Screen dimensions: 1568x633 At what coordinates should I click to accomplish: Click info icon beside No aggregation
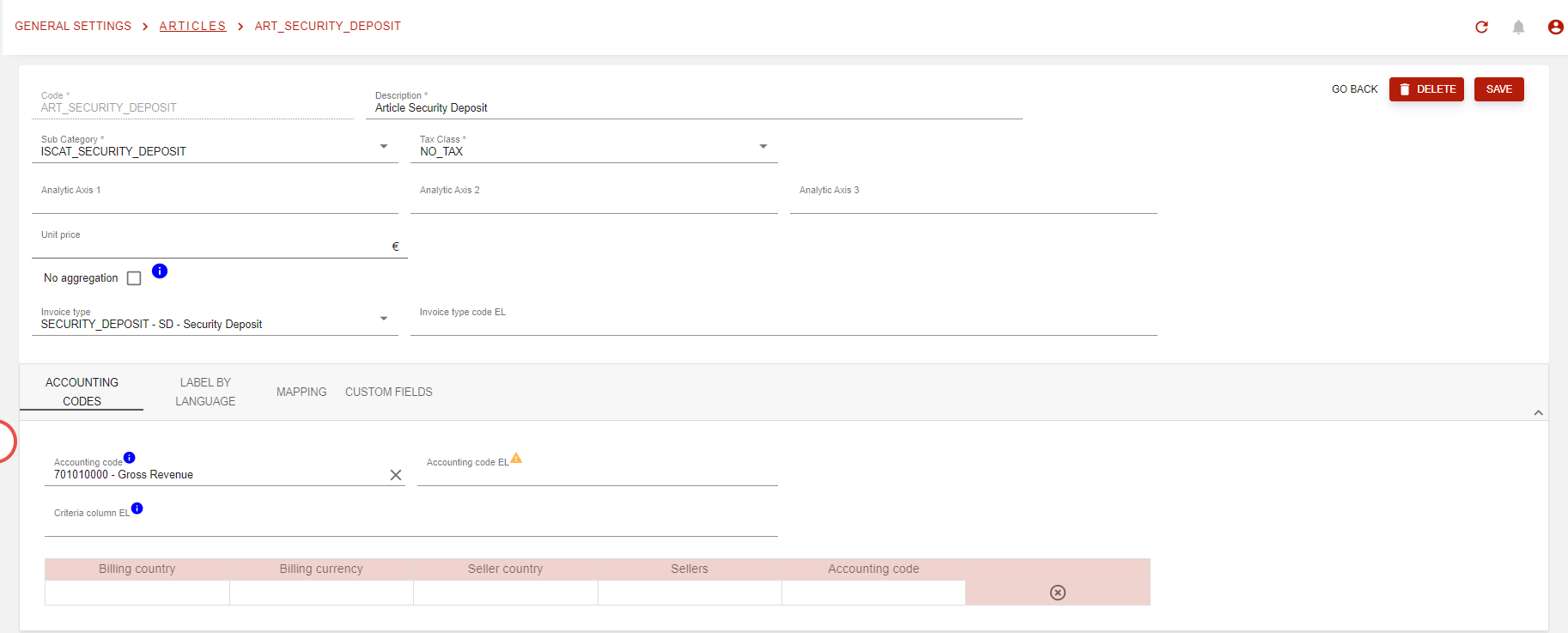pyautogui.click(x=160, y=271)
